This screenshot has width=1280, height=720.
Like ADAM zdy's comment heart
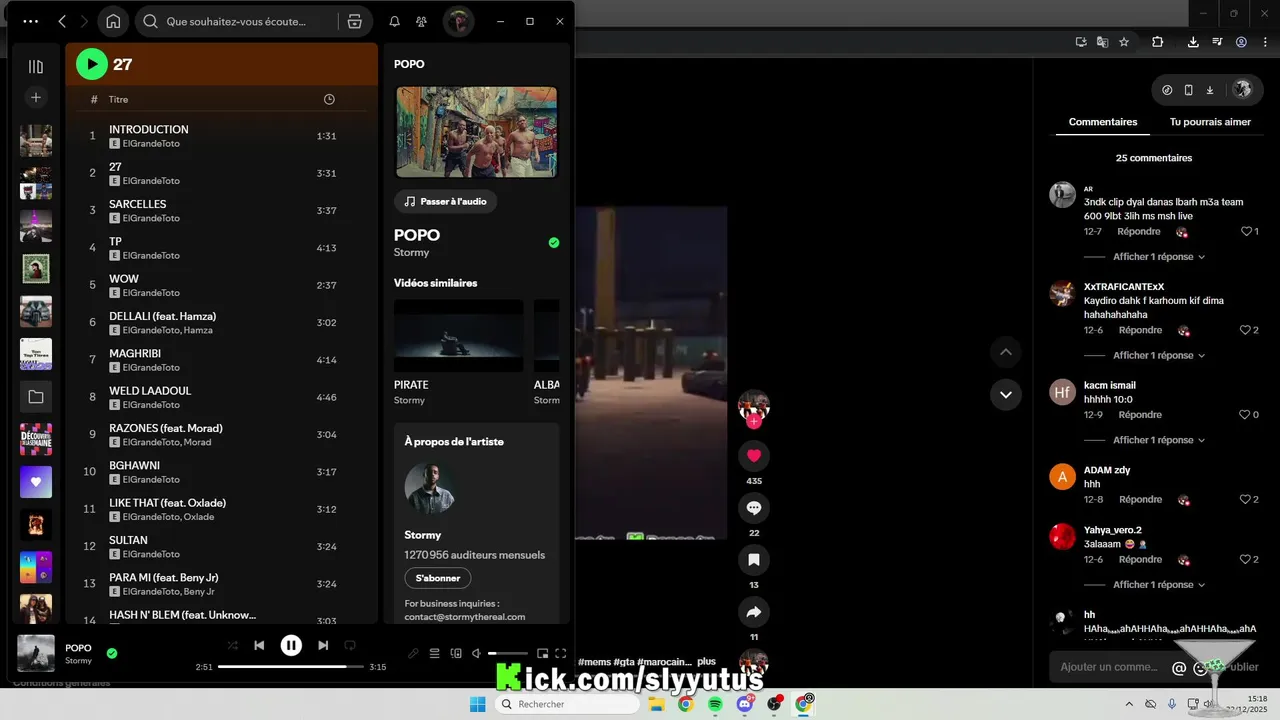pyautogui.click(x=1246, y=499)
